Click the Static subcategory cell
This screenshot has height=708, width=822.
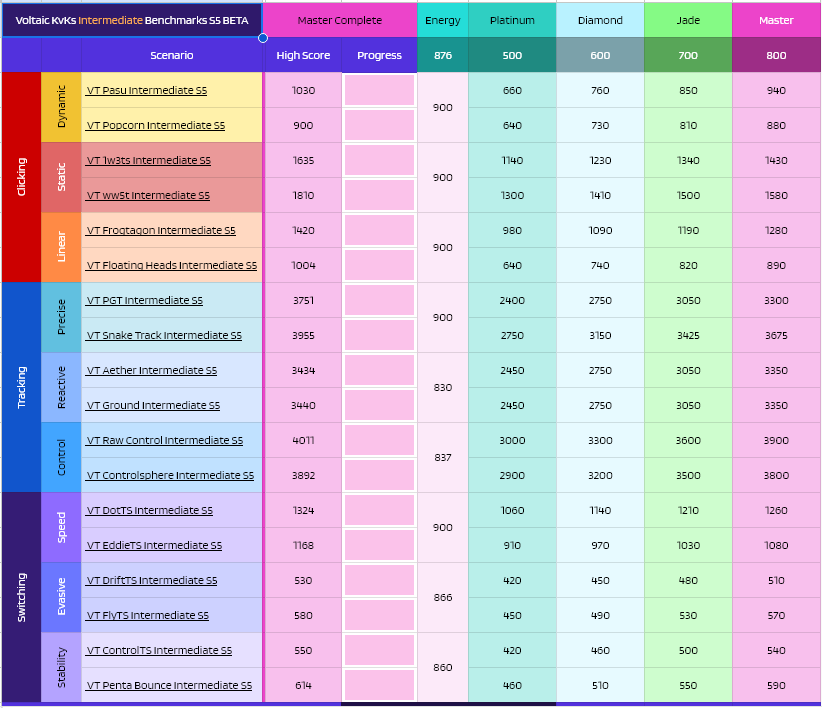[61, 178]
